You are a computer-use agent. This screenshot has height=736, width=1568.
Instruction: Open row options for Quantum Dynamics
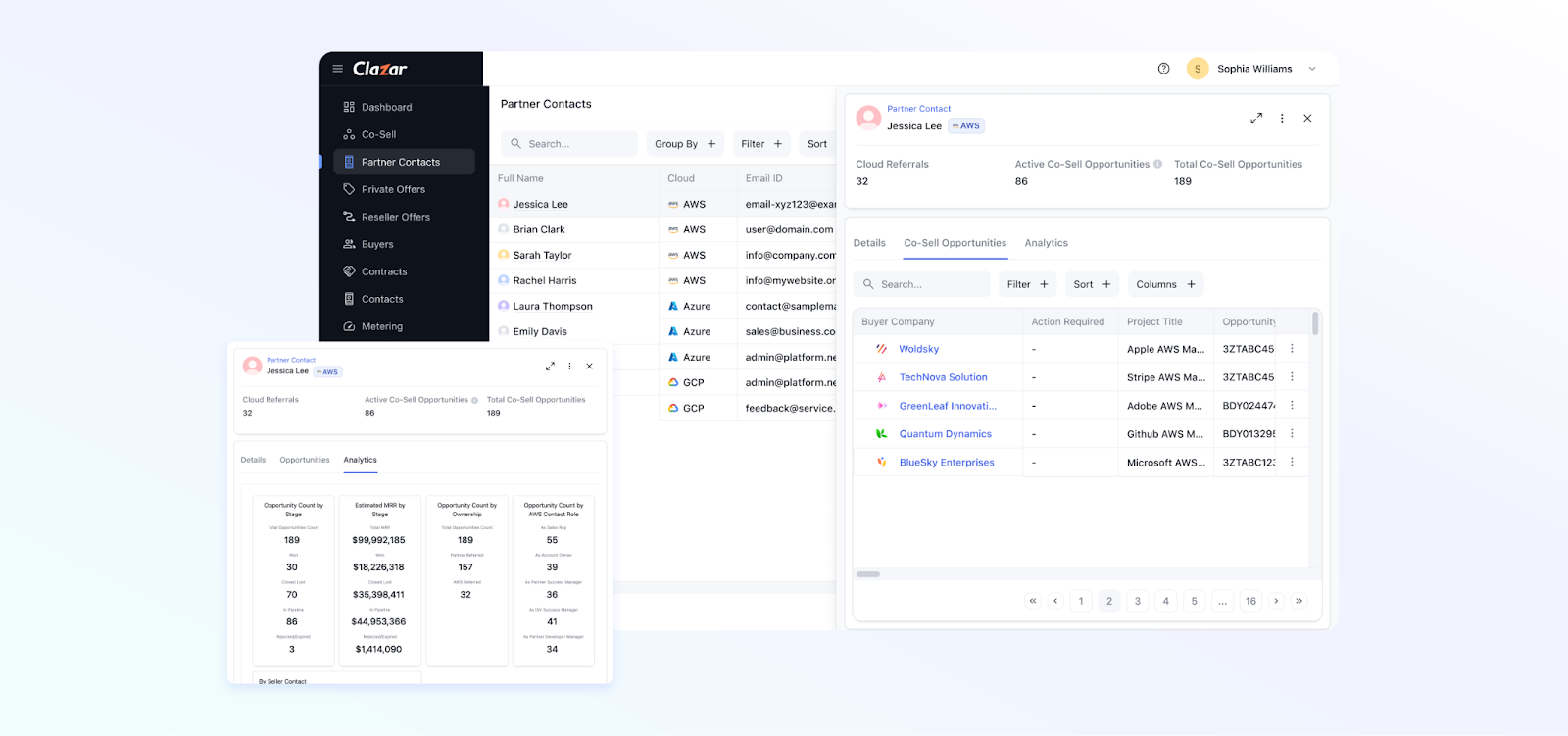click(x=1292, y=434)
